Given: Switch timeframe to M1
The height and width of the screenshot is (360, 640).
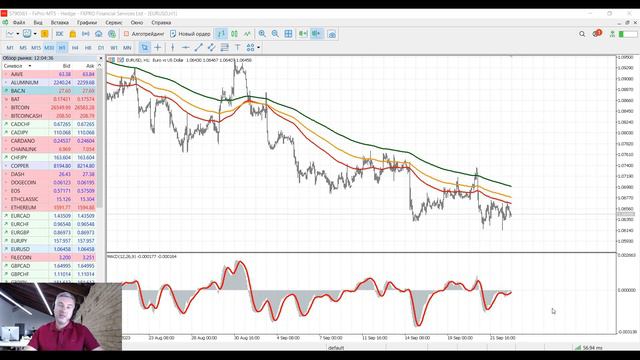Looking at the screenshot, I should coord(10,48).
